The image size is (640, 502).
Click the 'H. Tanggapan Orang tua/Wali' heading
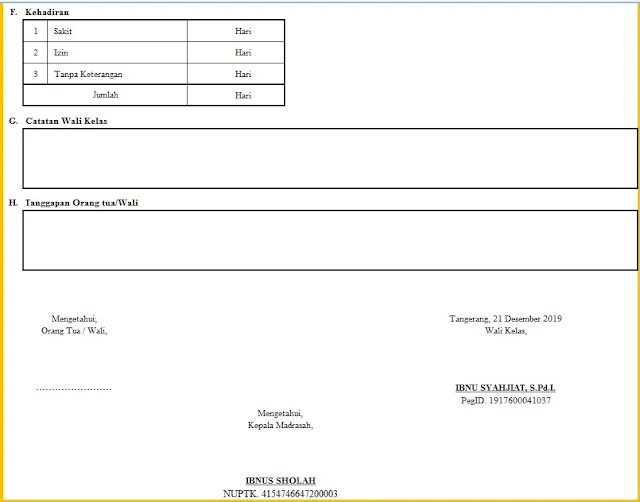click(x=73, y=203)
